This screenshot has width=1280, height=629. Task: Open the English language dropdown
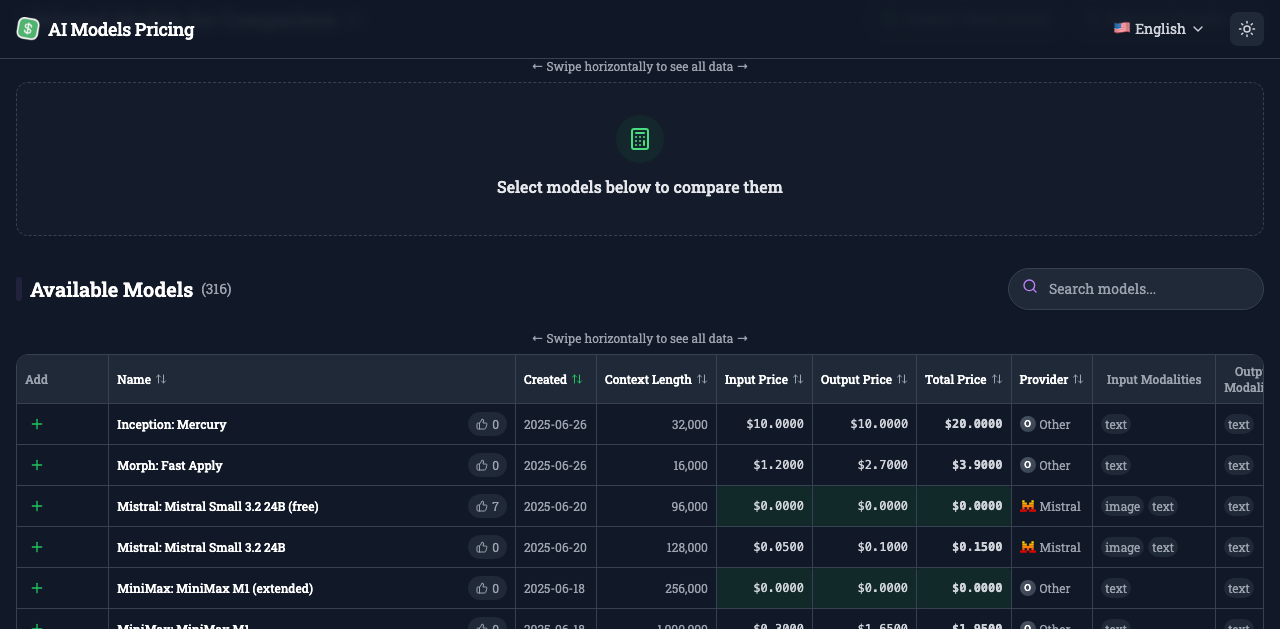pos(1159,29)
